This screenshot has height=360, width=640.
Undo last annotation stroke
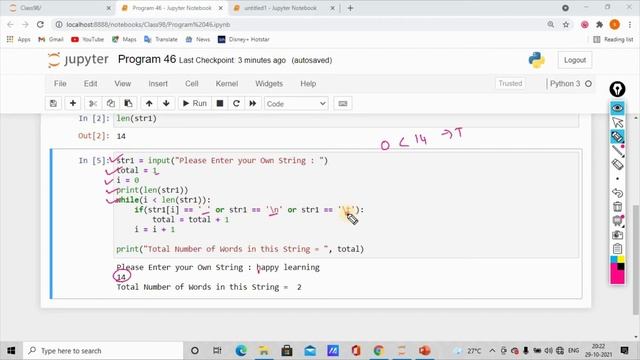(617, 193)
